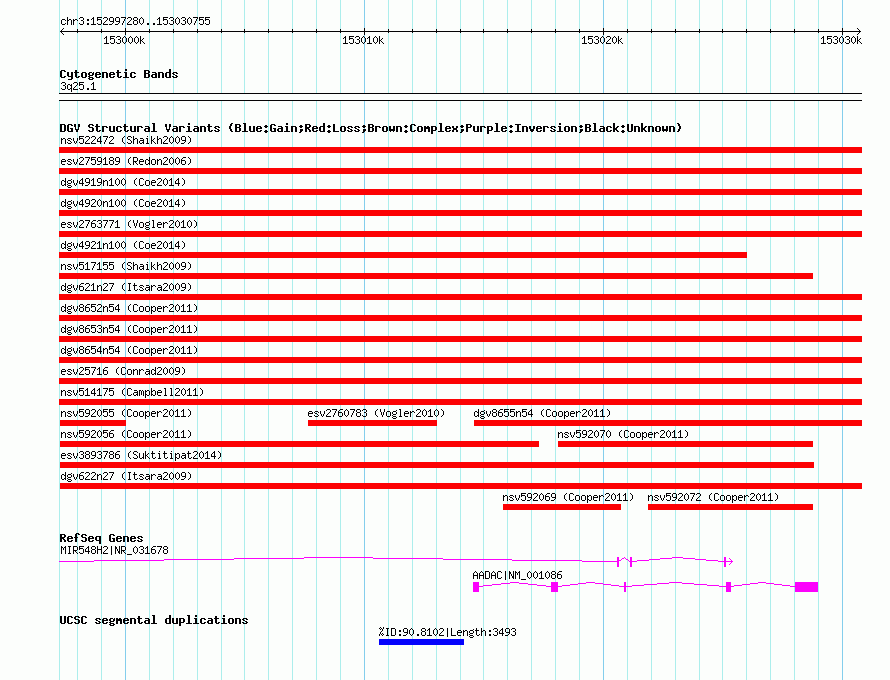Click 153010k ruler position label
The height and width of the screenshot is (680, 890).
(x=363, y=40)
